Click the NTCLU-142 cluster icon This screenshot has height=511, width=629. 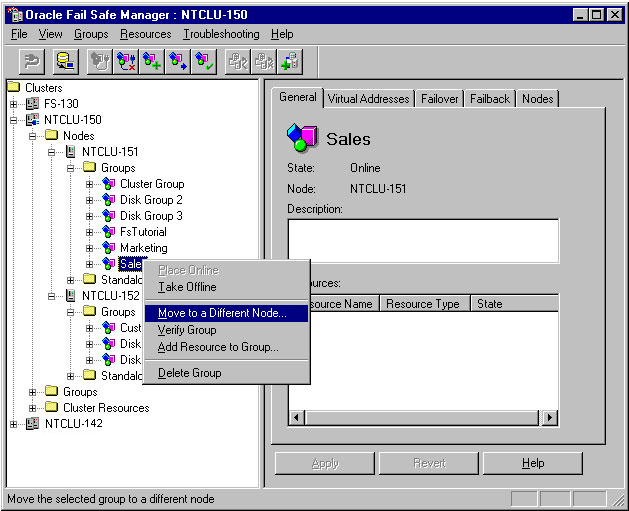pyautogui.click(x=32, y=424)
